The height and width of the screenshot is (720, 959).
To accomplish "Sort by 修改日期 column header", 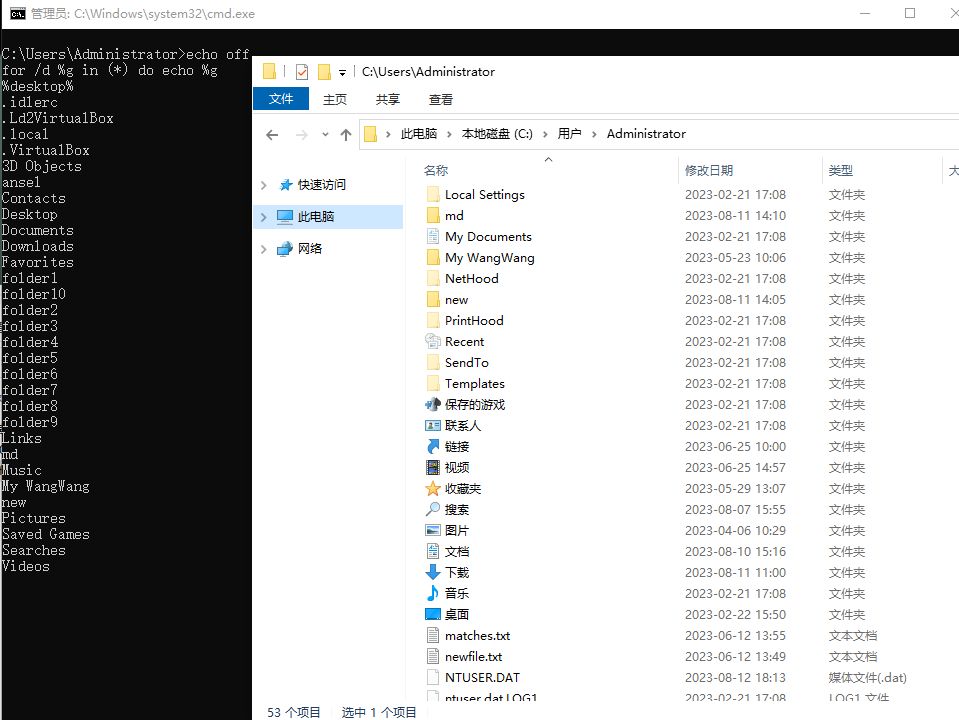I will pyautogui.click(x=708, y=170).
